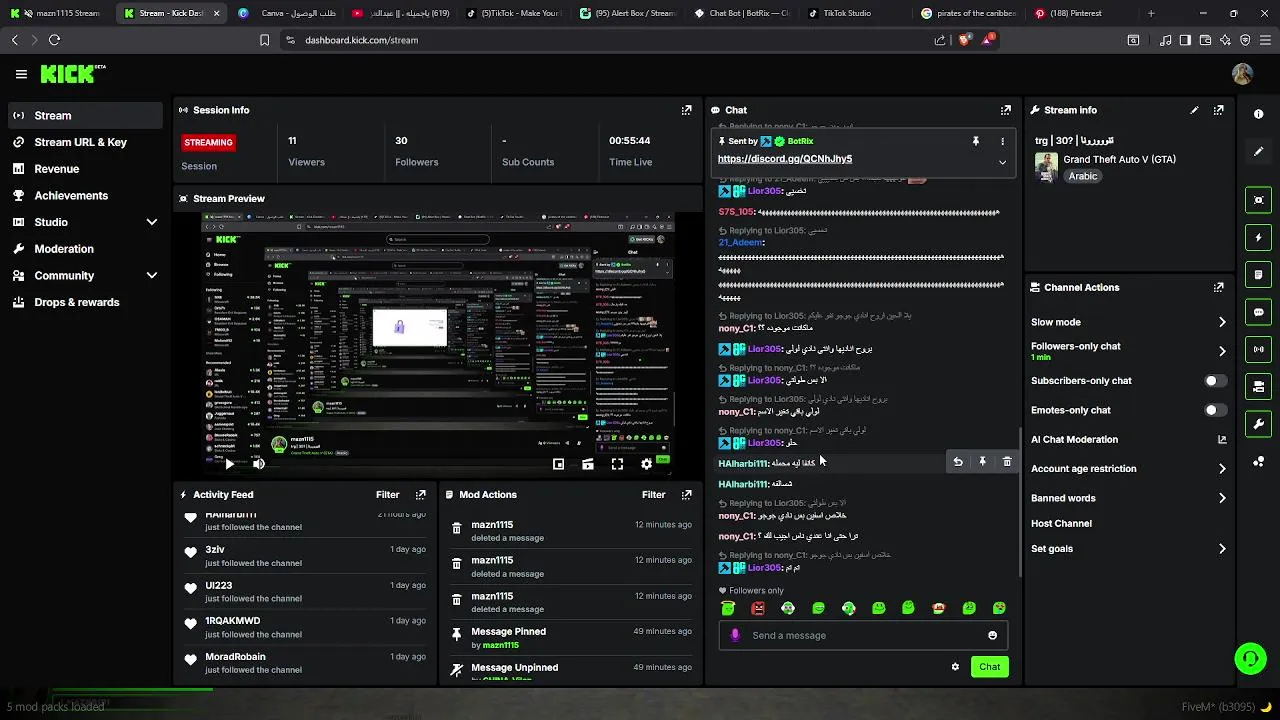Screen dimensions: 1280x720
Task: Pop out the Chat panel
Action: (1005, 110)
